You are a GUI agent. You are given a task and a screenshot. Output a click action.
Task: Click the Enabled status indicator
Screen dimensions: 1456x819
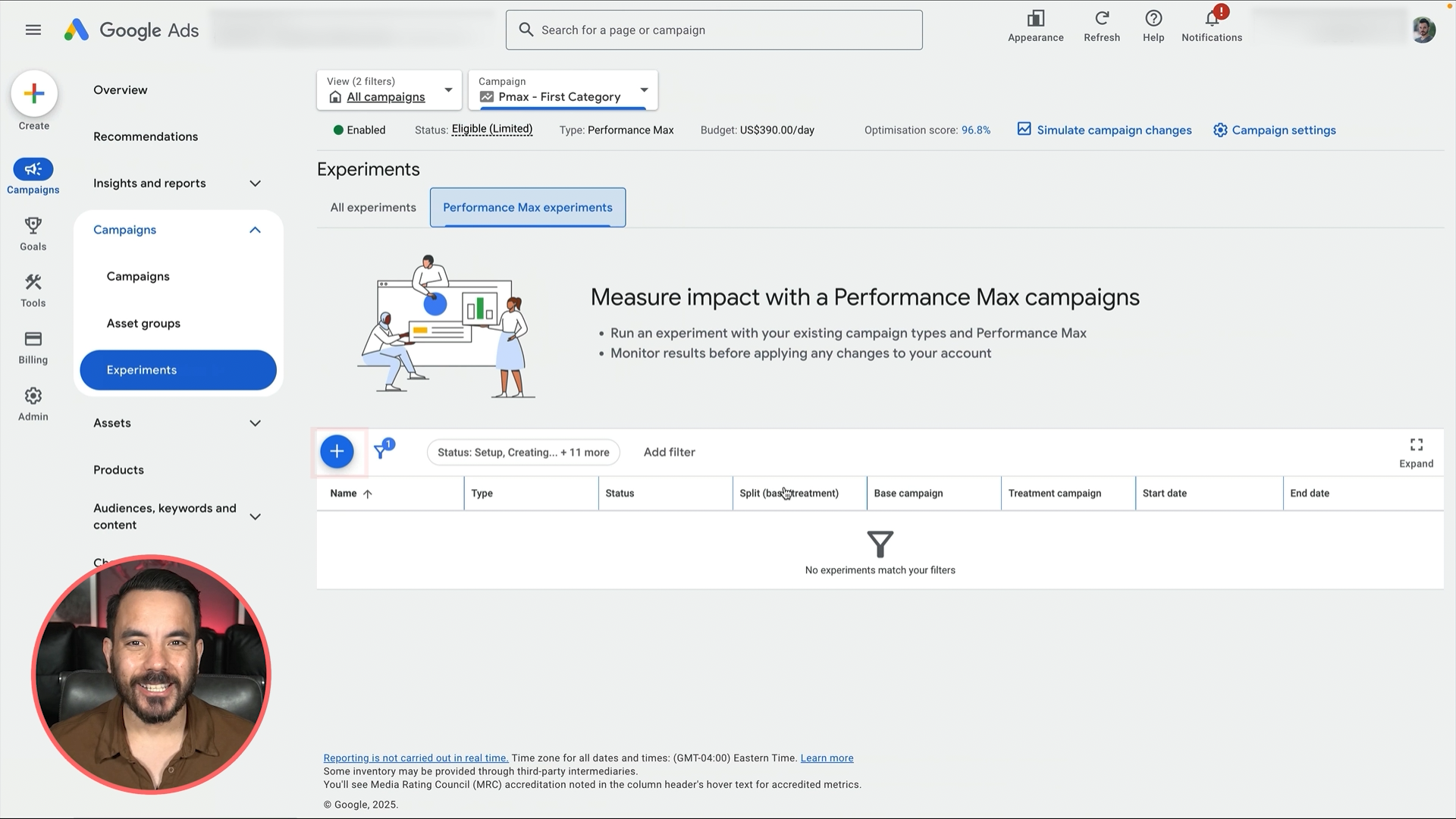pos(359,130)
